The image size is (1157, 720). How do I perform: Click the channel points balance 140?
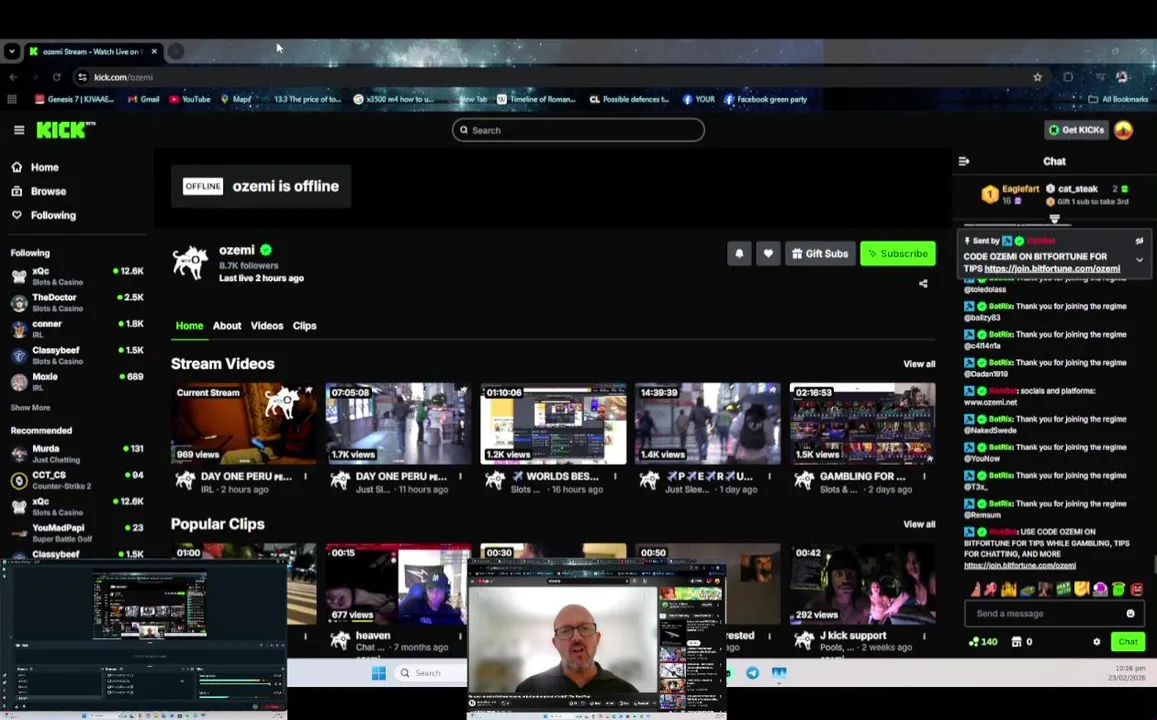click(x=984, y=642)
